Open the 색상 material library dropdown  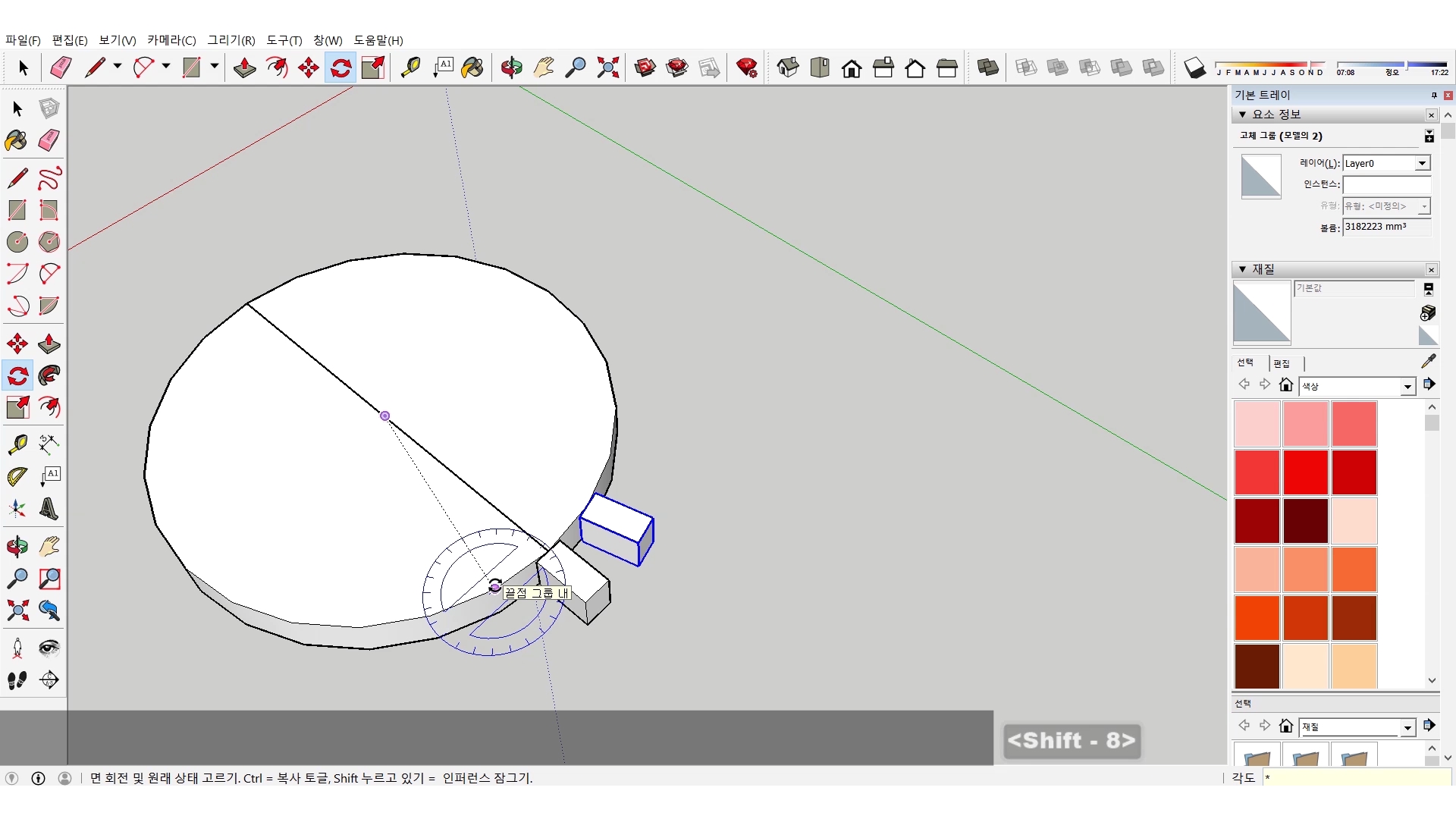(x=1407, y=387)
